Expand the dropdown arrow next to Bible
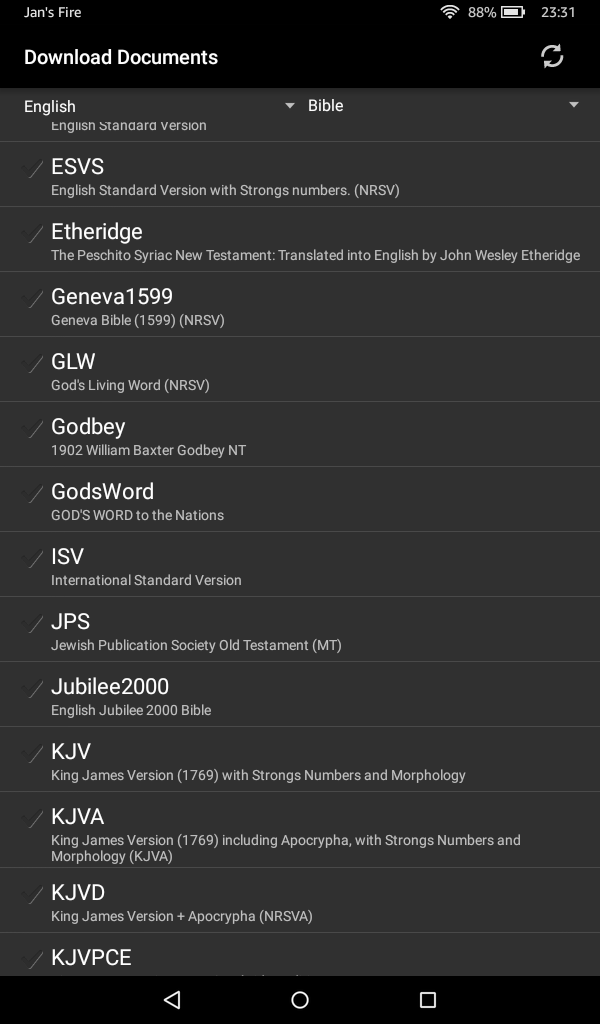 point(574,105)
